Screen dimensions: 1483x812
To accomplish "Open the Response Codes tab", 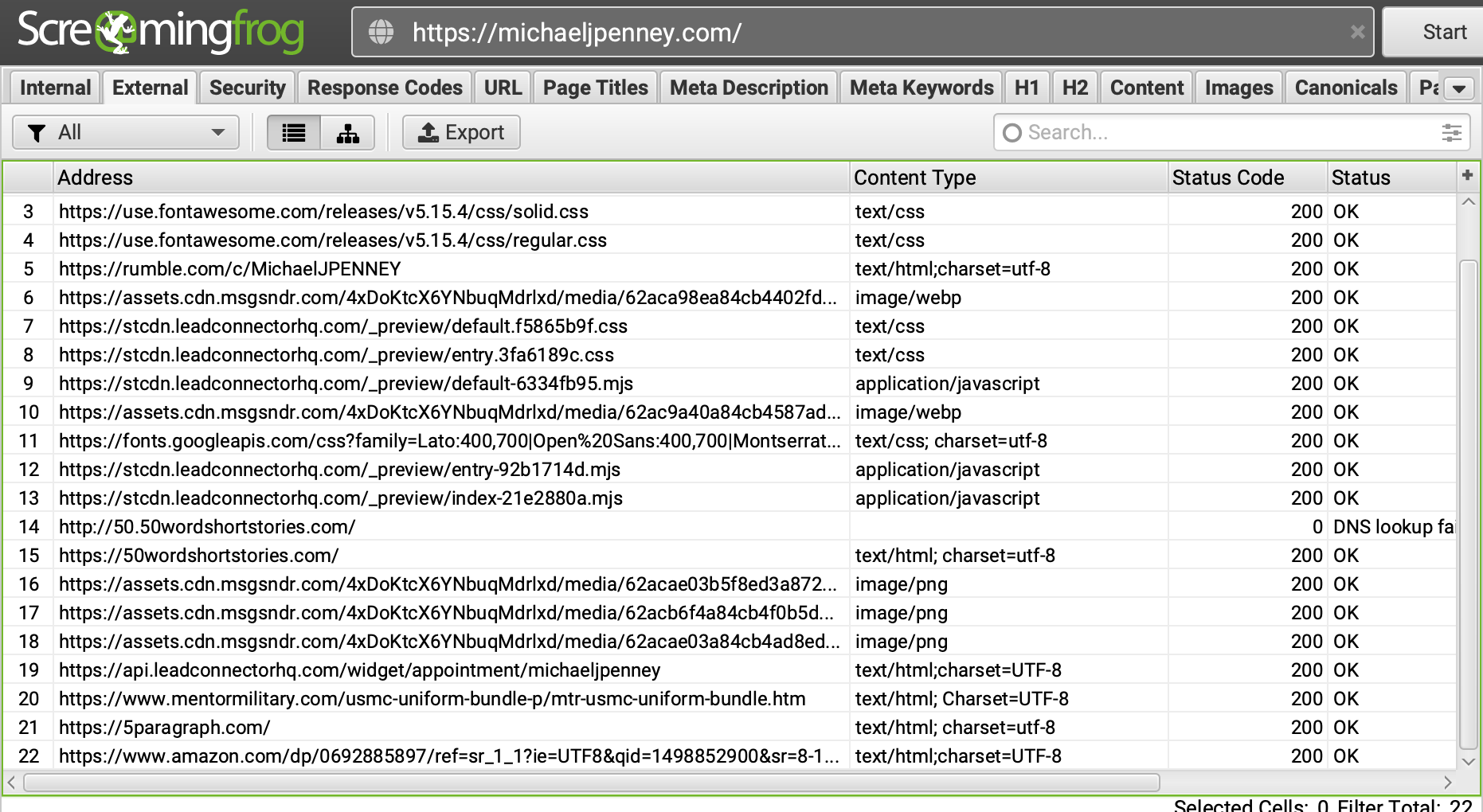I will coord(385,88).
